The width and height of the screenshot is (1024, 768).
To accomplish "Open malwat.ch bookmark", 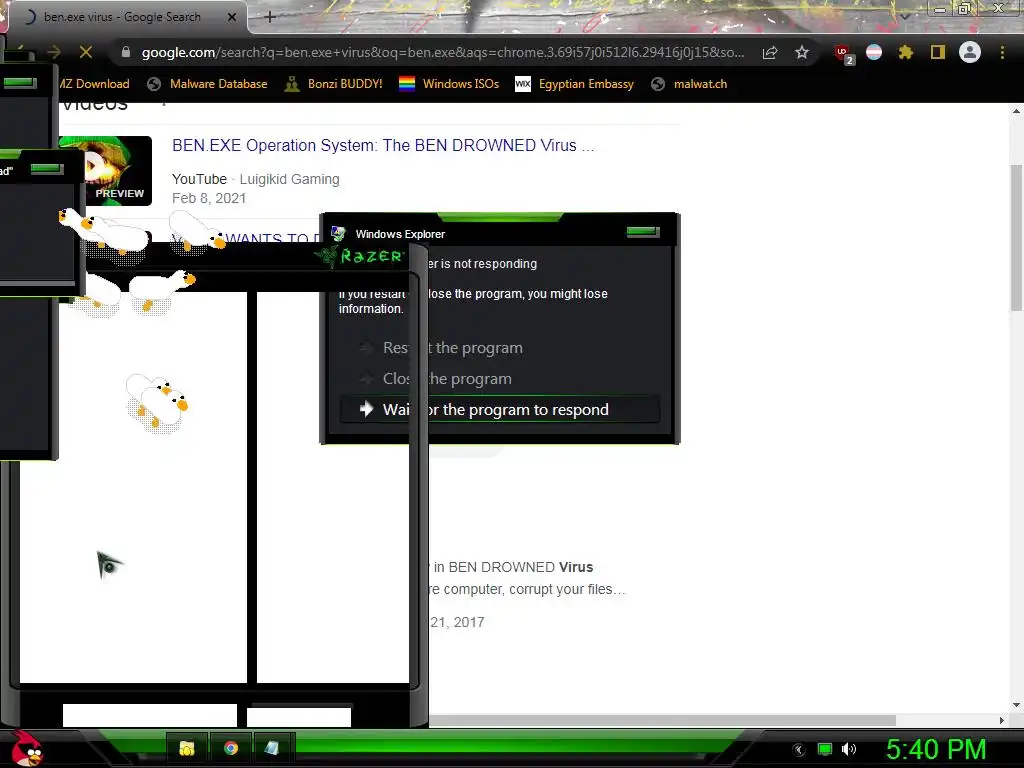I will (x=690, y=84).
